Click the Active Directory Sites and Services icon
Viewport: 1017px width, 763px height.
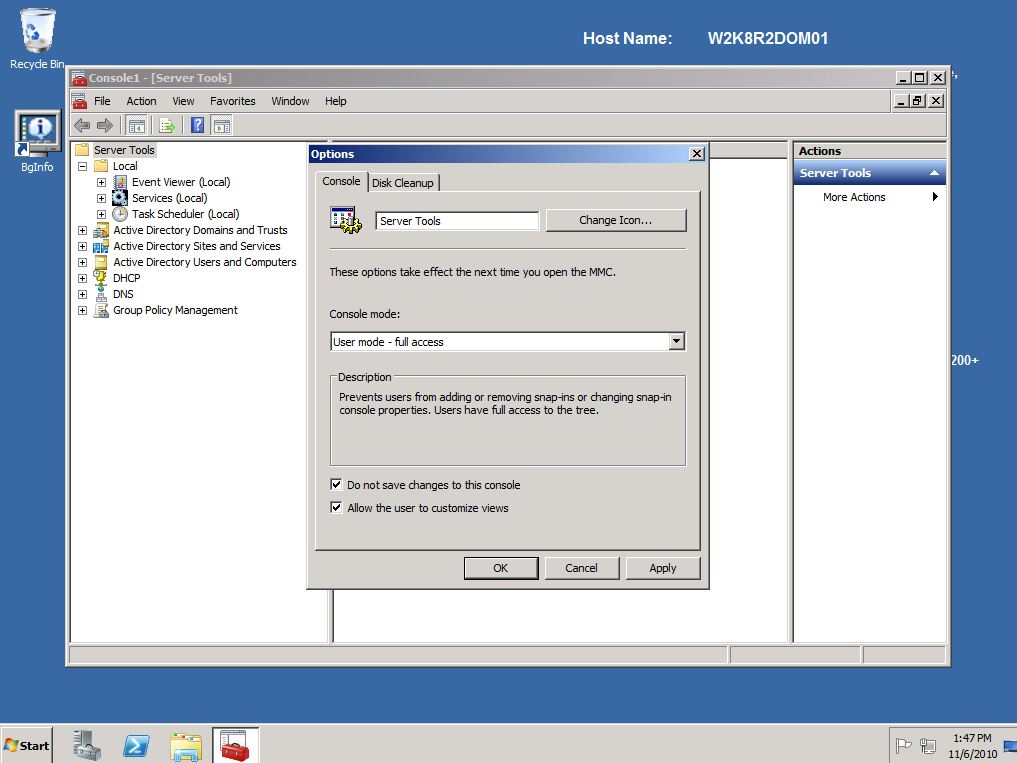101,247
